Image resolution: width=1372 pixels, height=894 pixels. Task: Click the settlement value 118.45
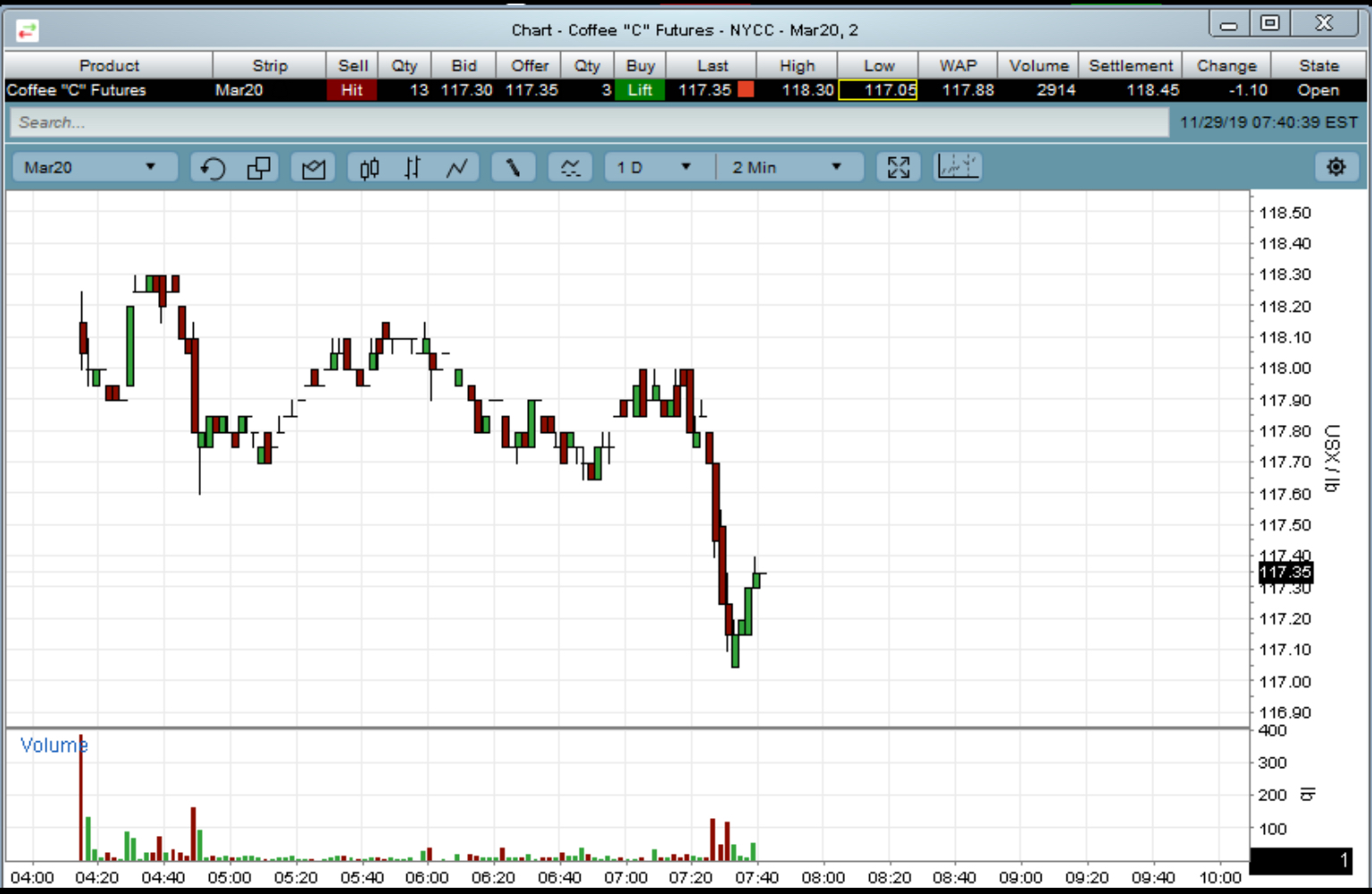[x=1152, y=90]
